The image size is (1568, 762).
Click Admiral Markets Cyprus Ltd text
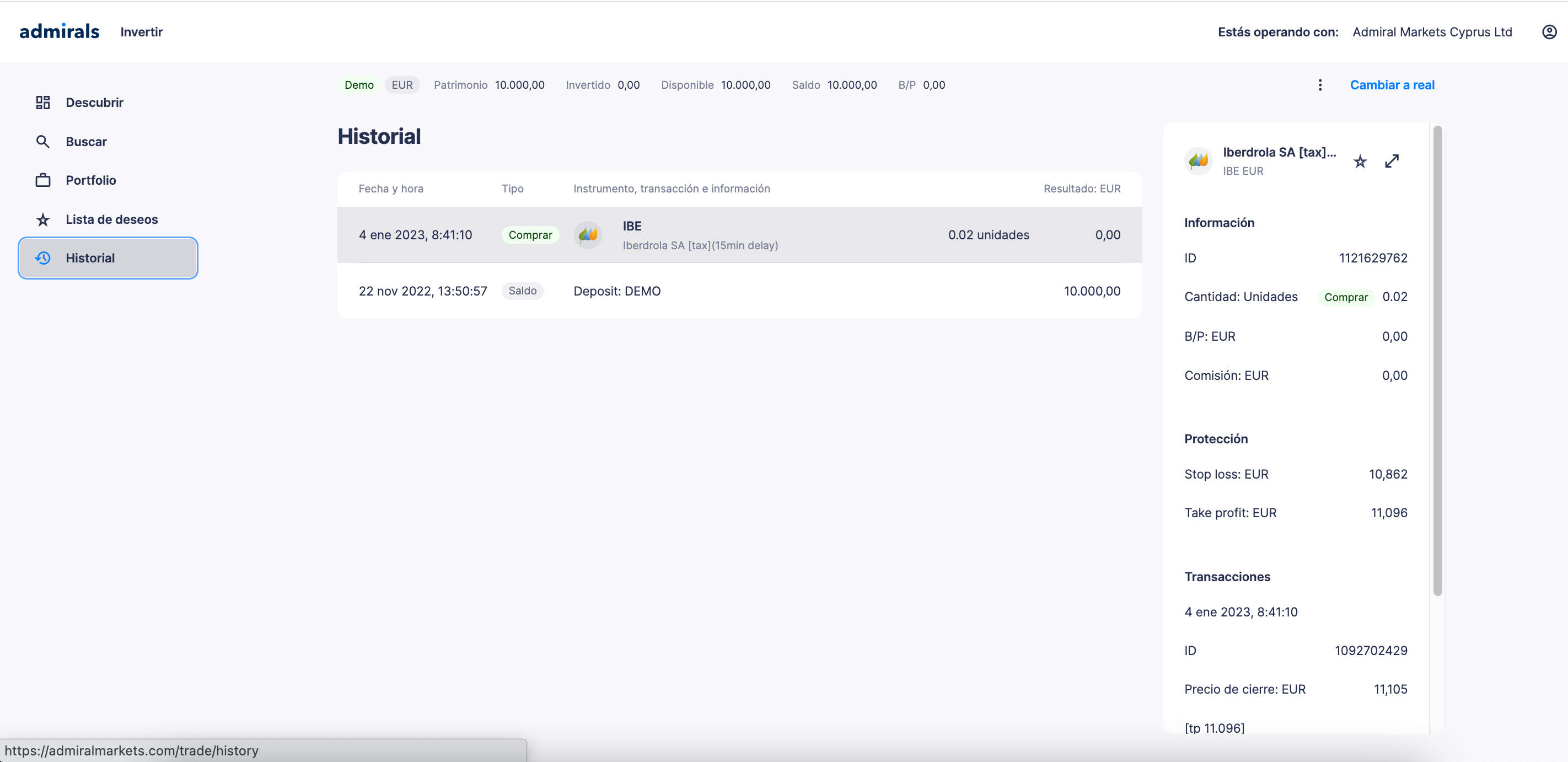point(1432,31)
